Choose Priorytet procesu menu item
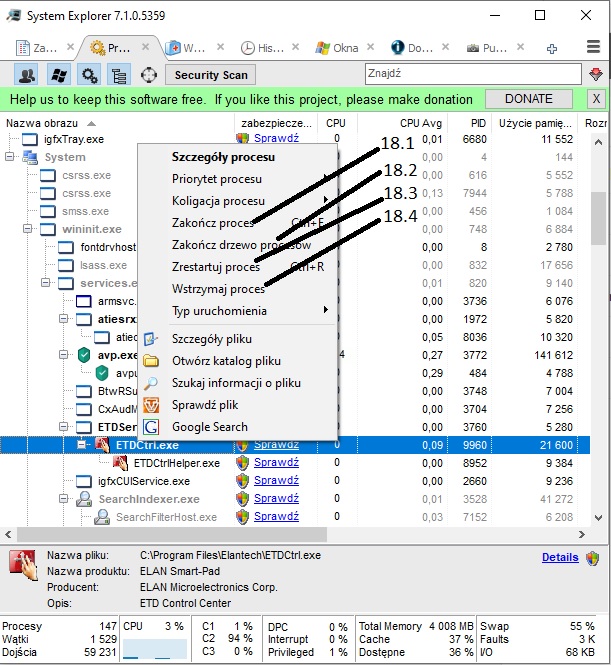 click(238, 179)
